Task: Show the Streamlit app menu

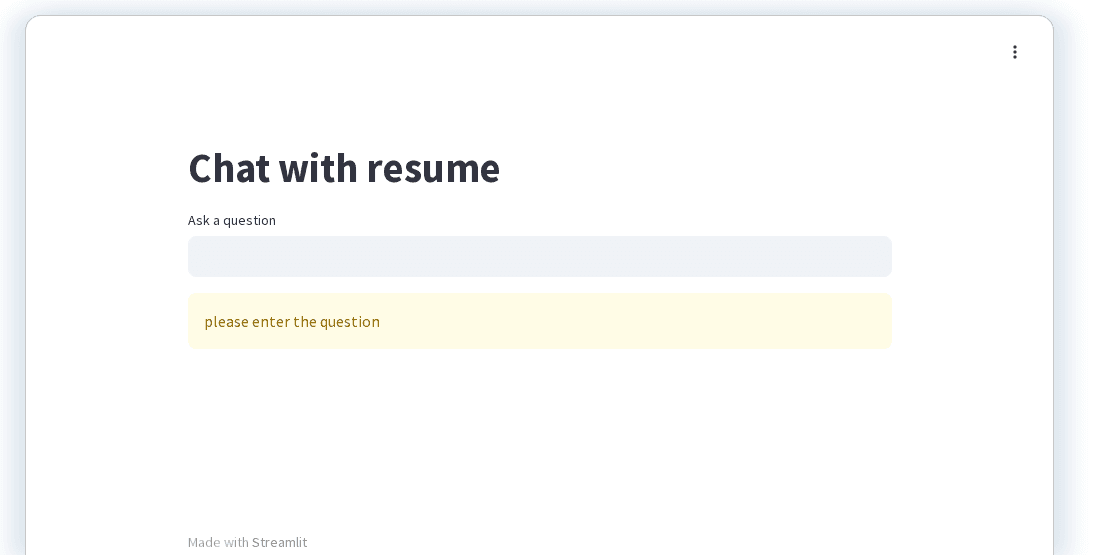Action: pos(1015,52)
